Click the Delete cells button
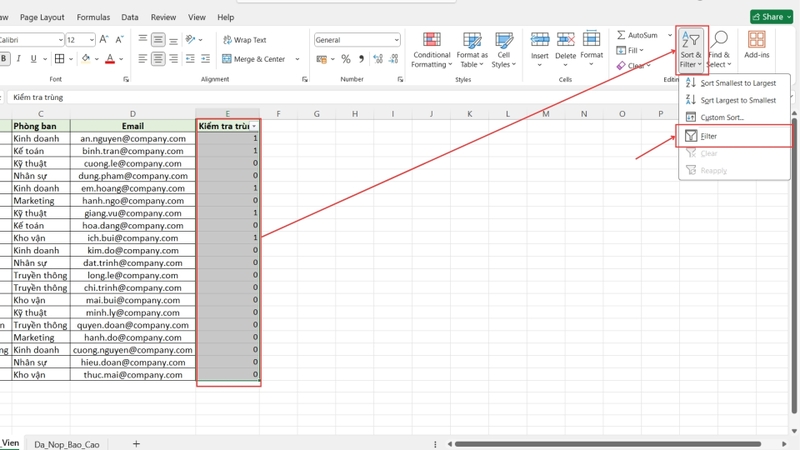 (565, 49)
